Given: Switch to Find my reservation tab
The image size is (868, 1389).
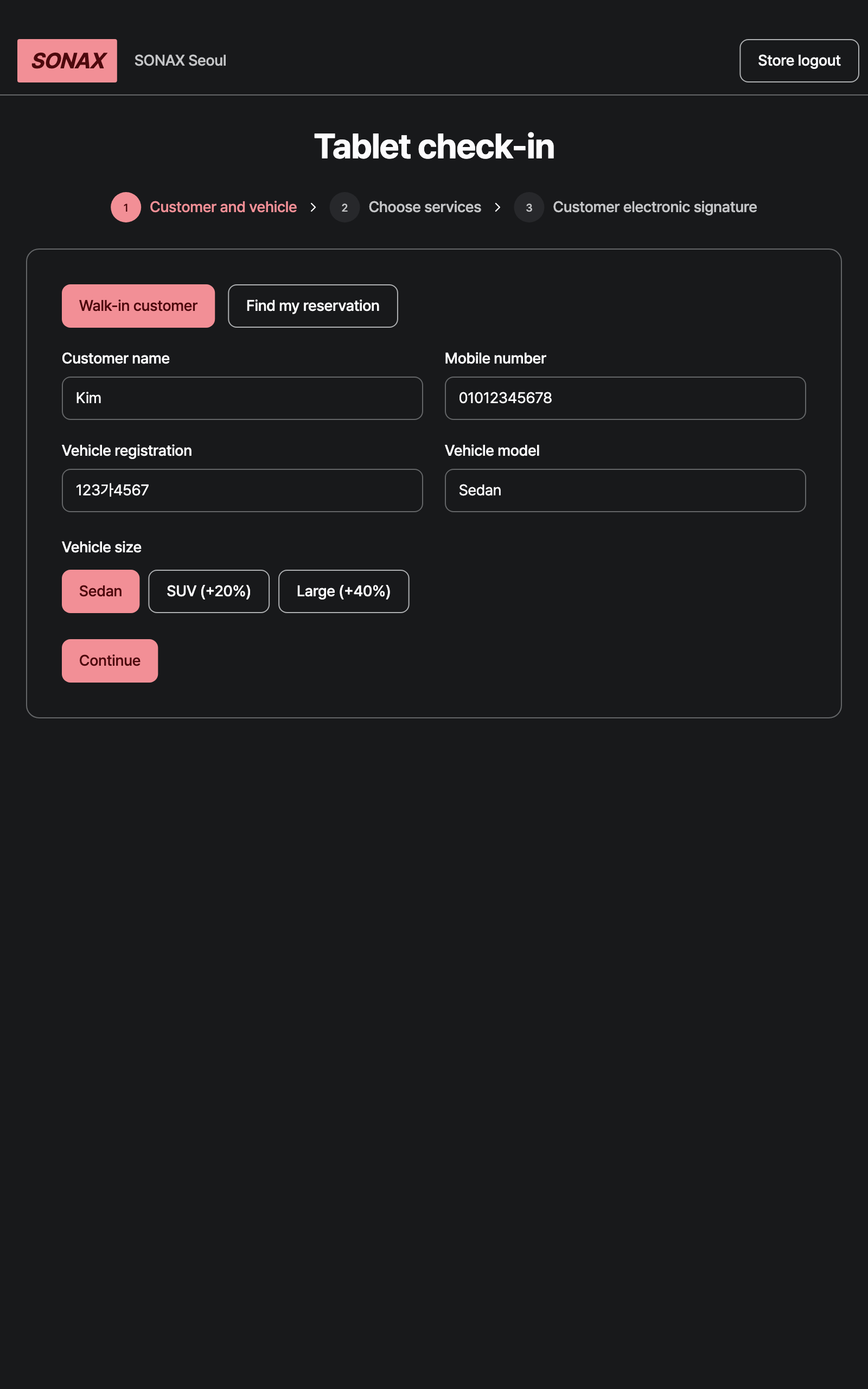Looking at the screenshot, I should point(313,306).
